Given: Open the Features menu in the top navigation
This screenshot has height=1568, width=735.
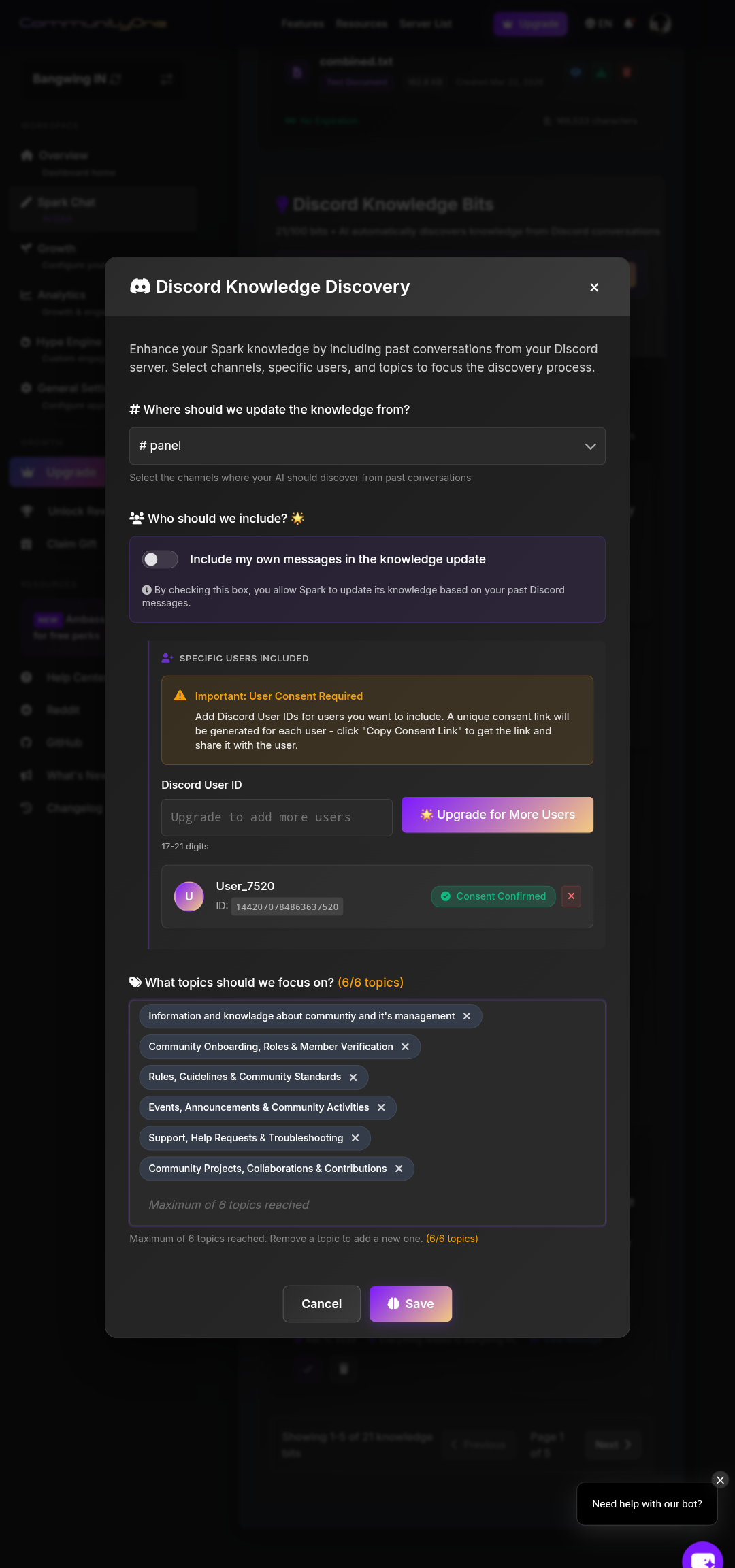Looking at the screenshot, I should (302, 23).
